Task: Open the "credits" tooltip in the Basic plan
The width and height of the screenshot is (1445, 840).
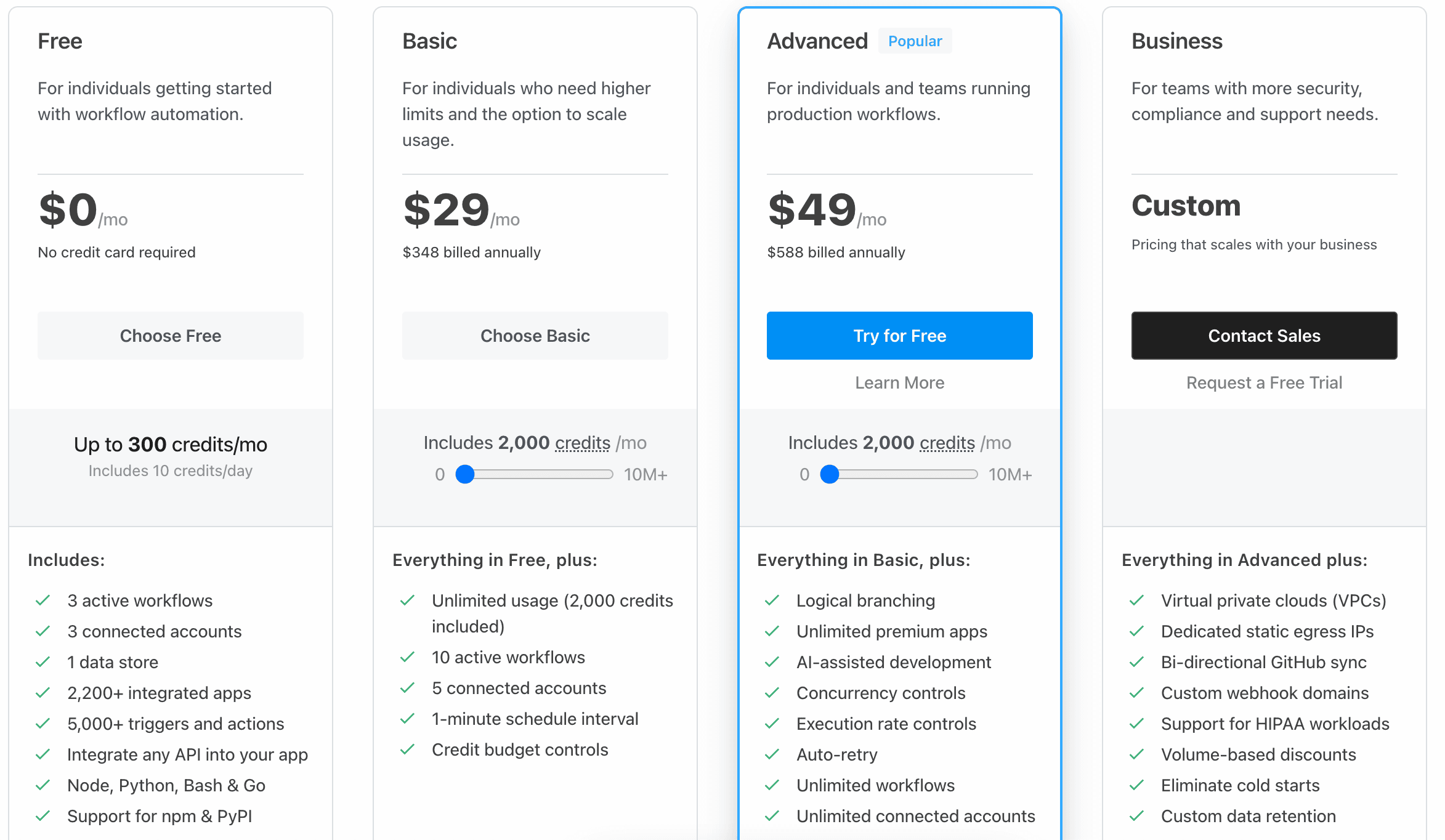Action: (x=582, y=442)
